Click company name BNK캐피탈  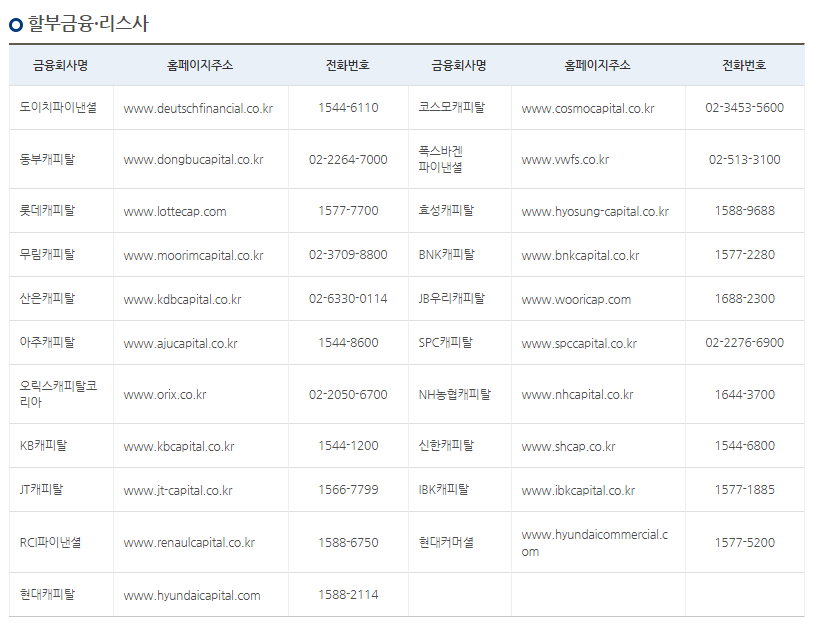click(447, 254)
